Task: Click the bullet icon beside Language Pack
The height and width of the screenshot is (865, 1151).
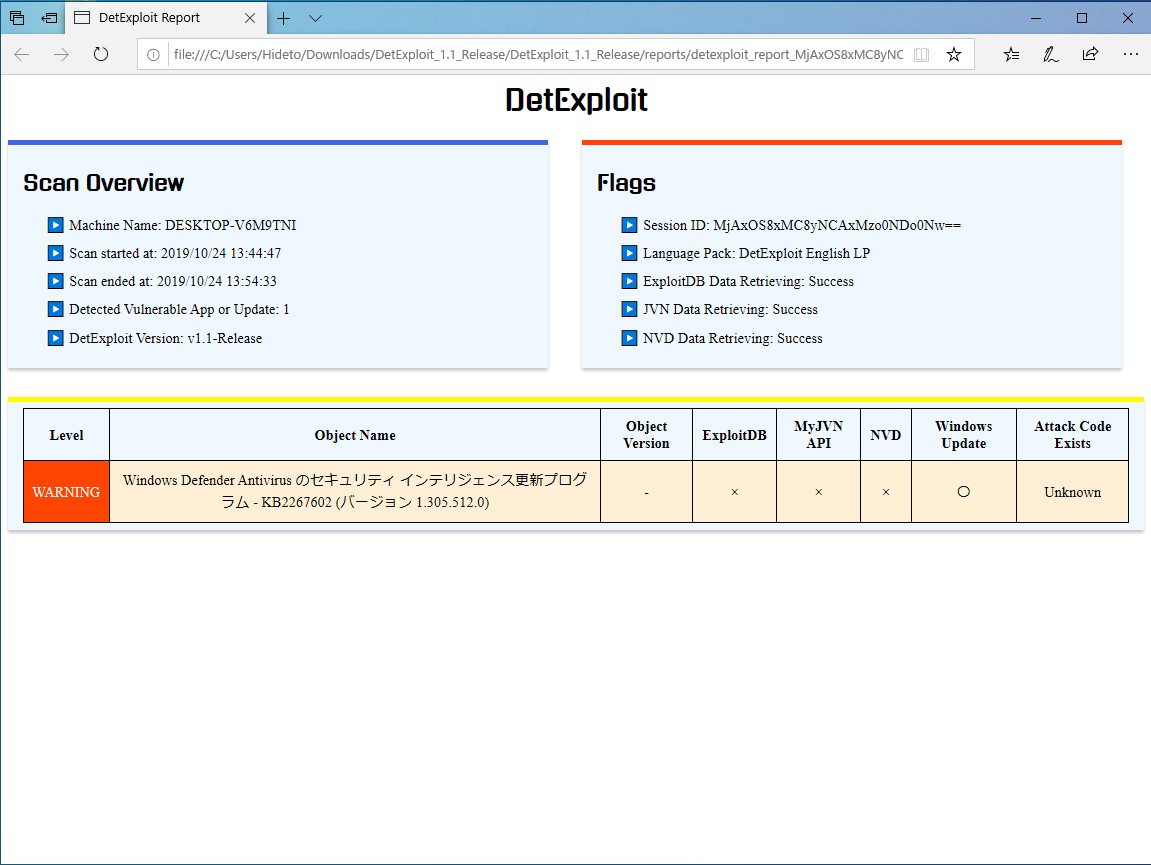Action: (x=629, y=253)
